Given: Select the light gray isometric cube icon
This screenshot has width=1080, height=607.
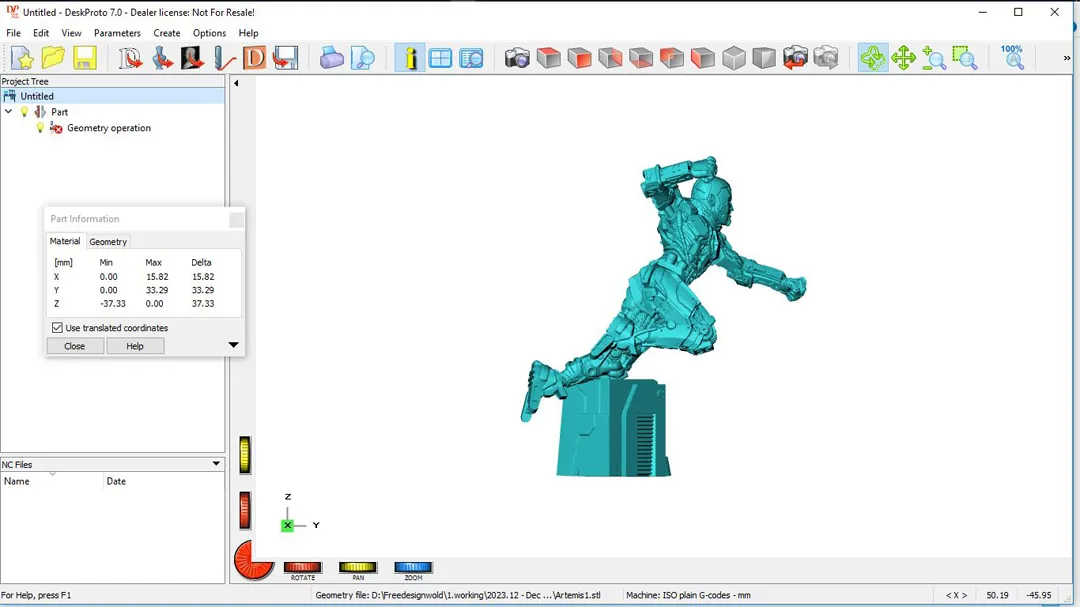Looking at the screenshot, I should click(734, 58).
